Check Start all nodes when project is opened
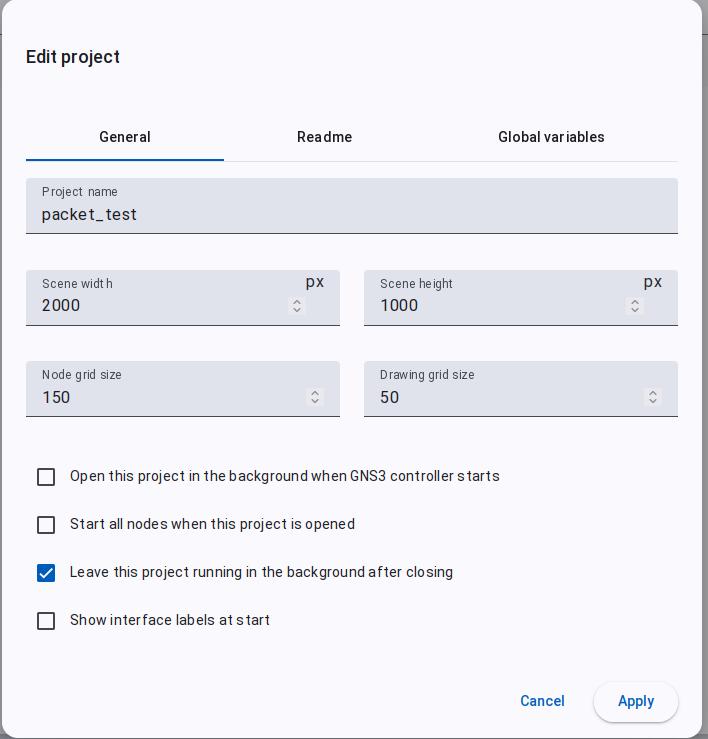This screenshot has width=708, height=739. (x=46, y=525)
